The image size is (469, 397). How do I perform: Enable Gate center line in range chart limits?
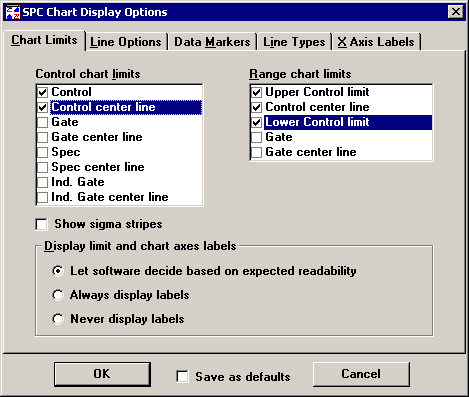256,152
